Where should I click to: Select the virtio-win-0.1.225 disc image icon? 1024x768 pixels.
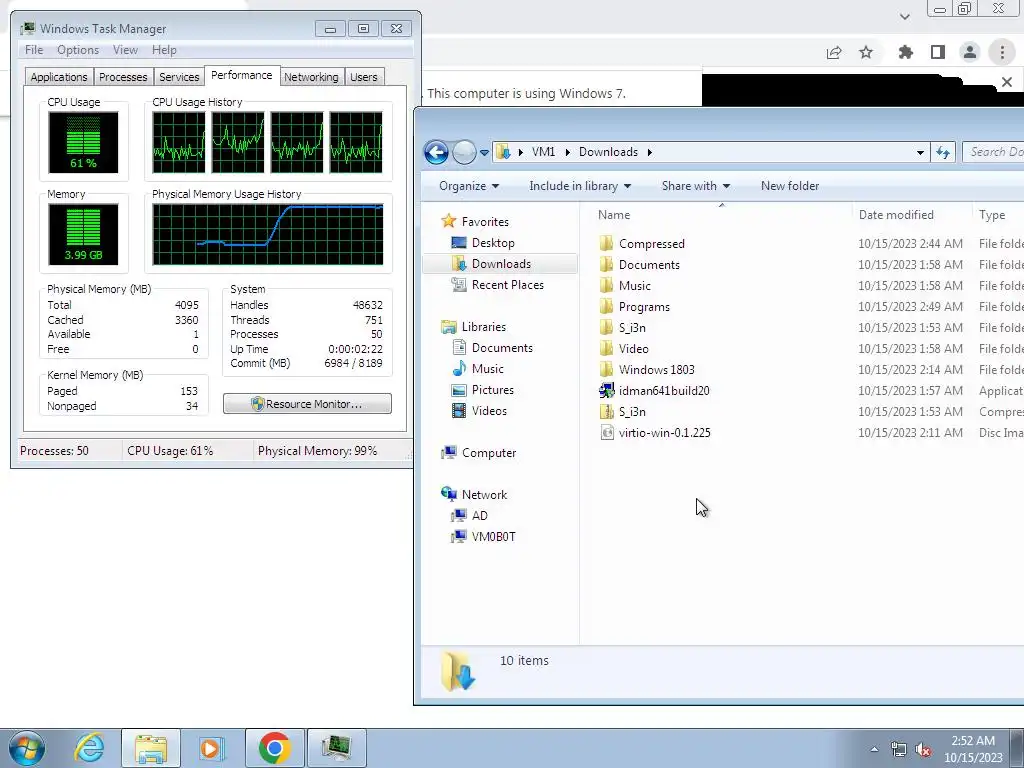tap(607, 432)
